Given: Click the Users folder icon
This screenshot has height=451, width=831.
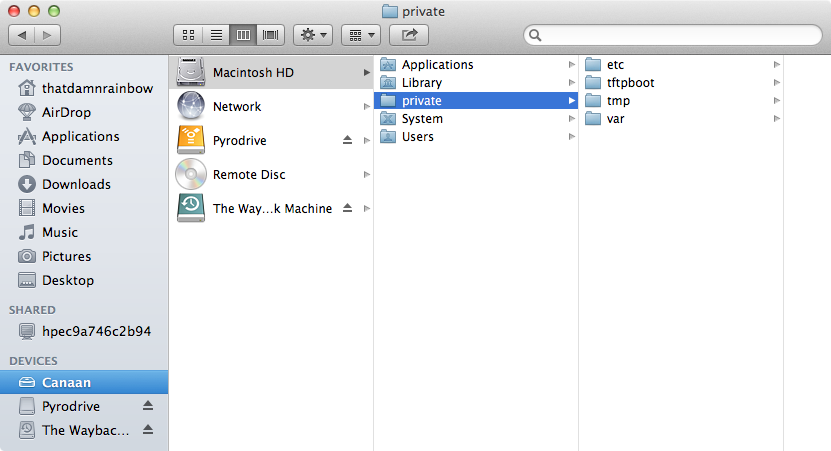Looking at the screenshot, I should pos(388,137).
